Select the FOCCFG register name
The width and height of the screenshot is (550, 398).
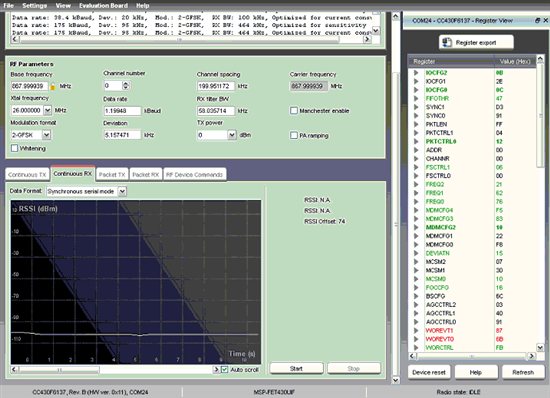[437, 288]
